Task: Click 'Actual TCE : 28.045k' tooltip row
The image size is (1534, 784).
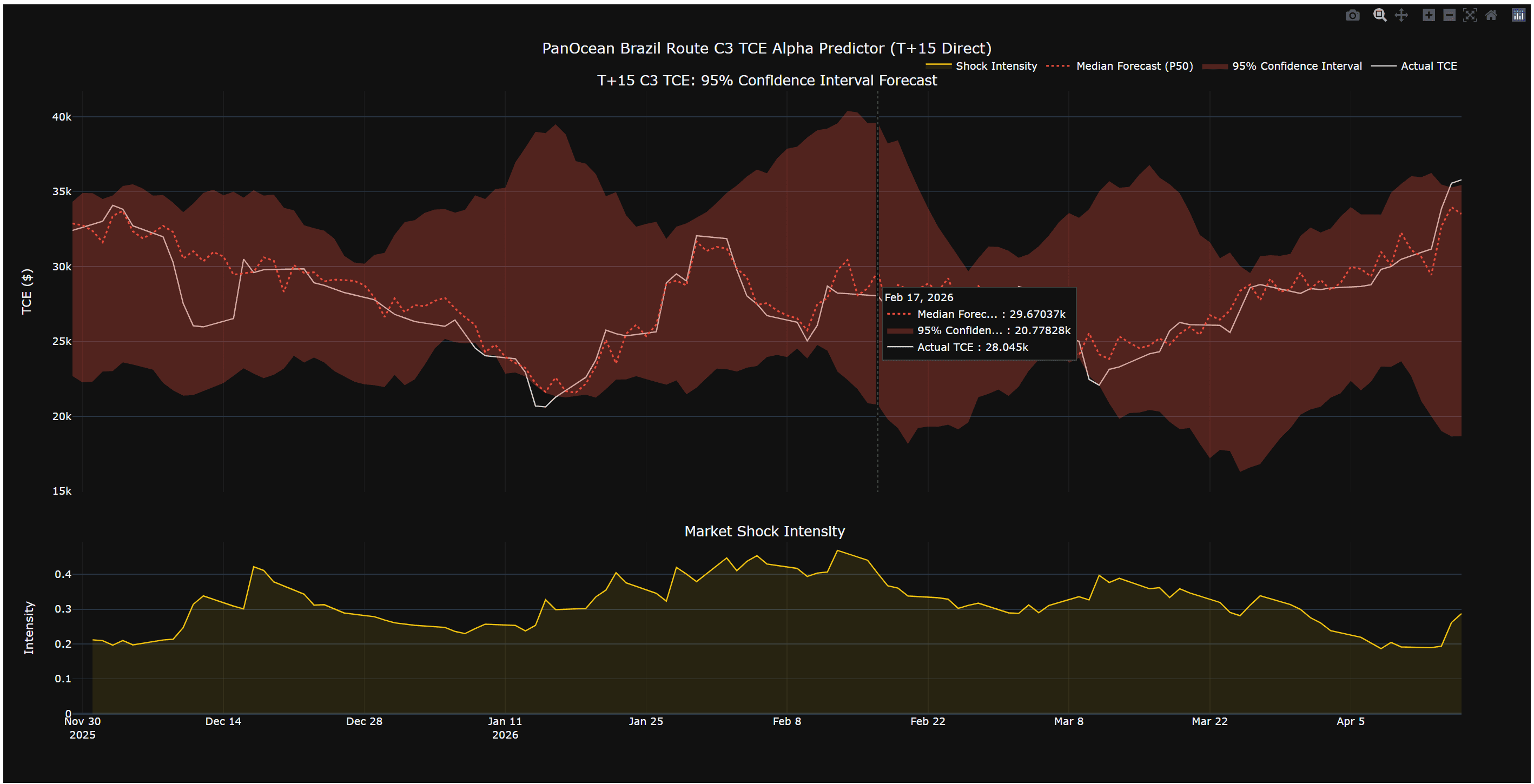Action: click(957, 347)
